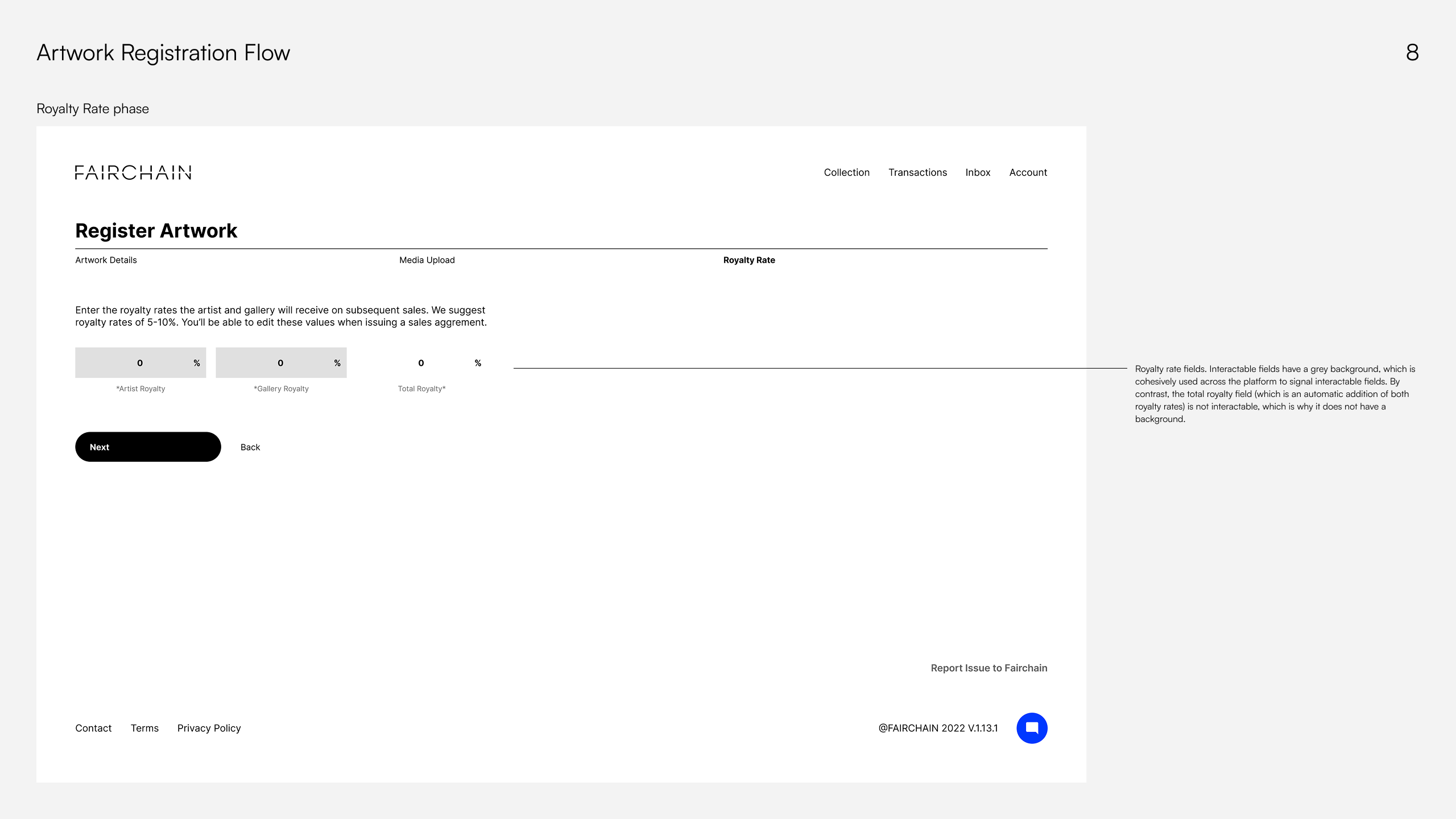Click the Back link

tap(250, 447)
